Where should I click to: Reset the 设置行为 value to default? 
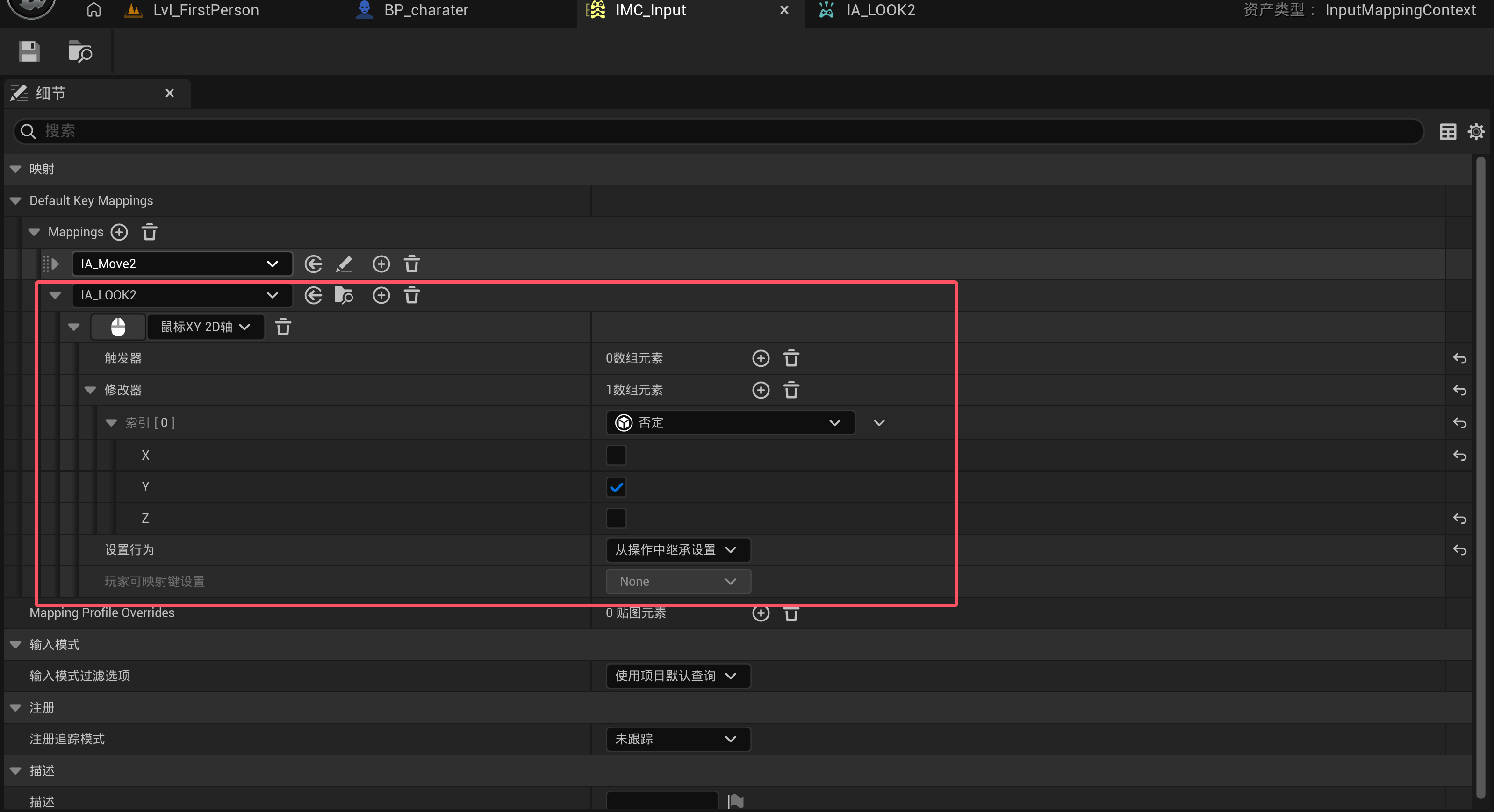click(x=1459, y=550)
